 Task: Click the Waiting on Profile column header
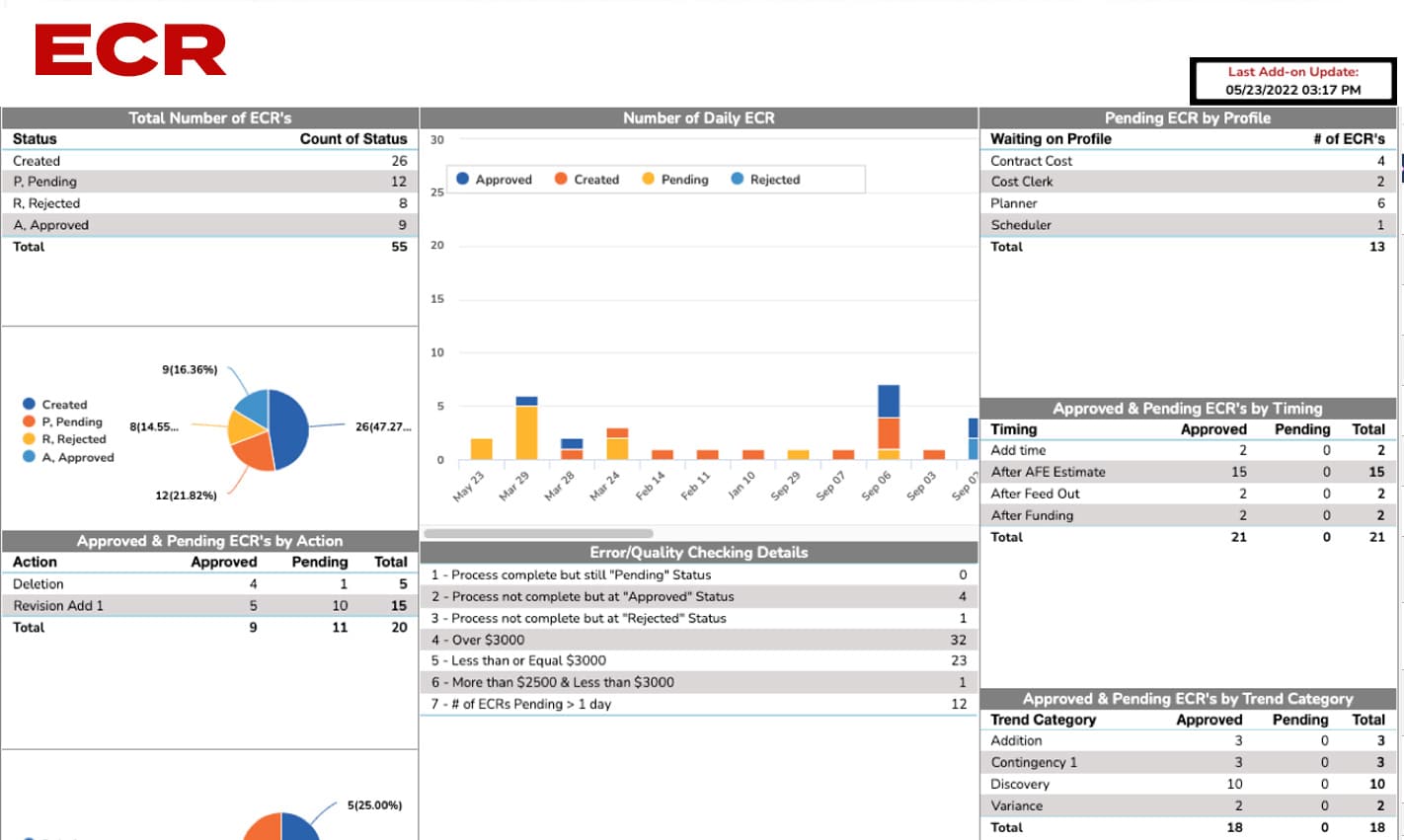pyautogui.click(x=1051, y=139)
